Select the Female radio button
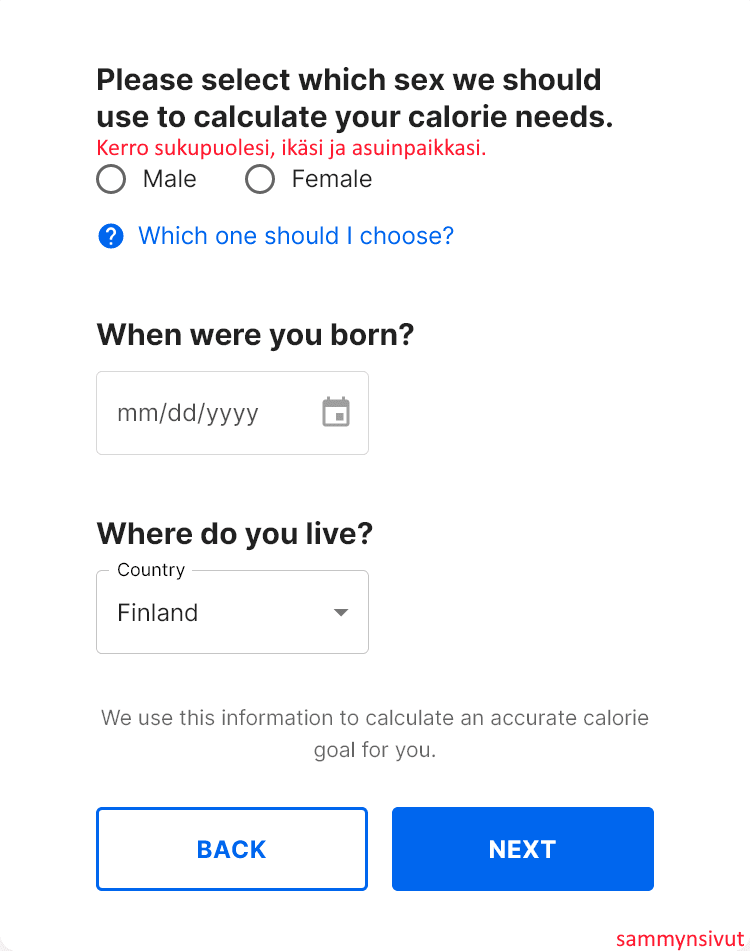750x951 pixels. (x=260, y=180)
